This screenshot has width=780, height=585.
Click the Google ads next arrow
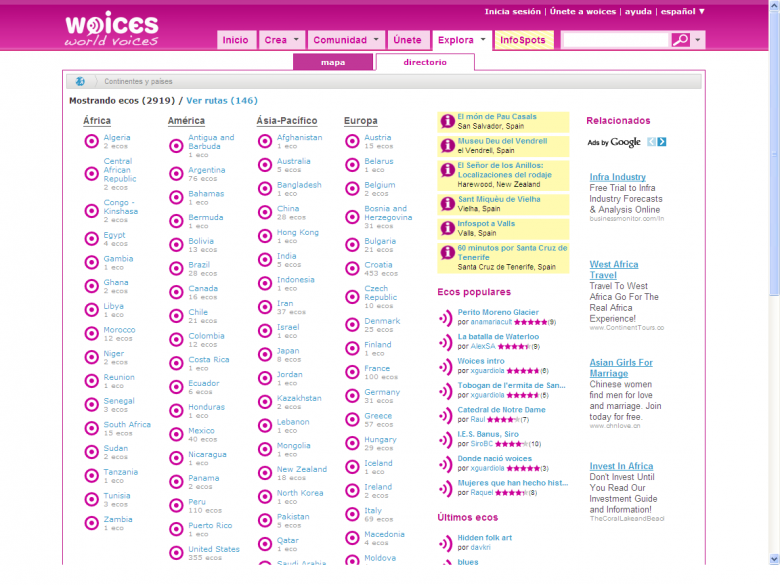(x=662, y=142)
